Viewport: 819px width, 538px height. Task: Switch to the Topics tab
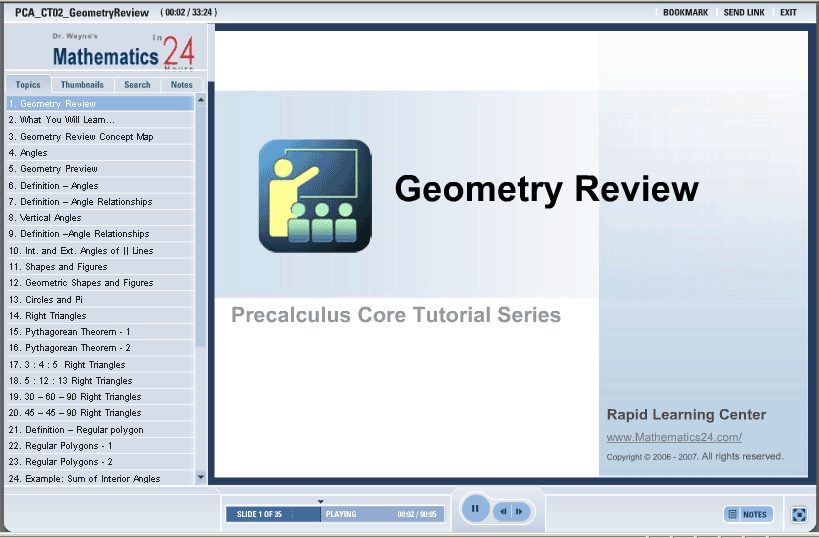28,85
